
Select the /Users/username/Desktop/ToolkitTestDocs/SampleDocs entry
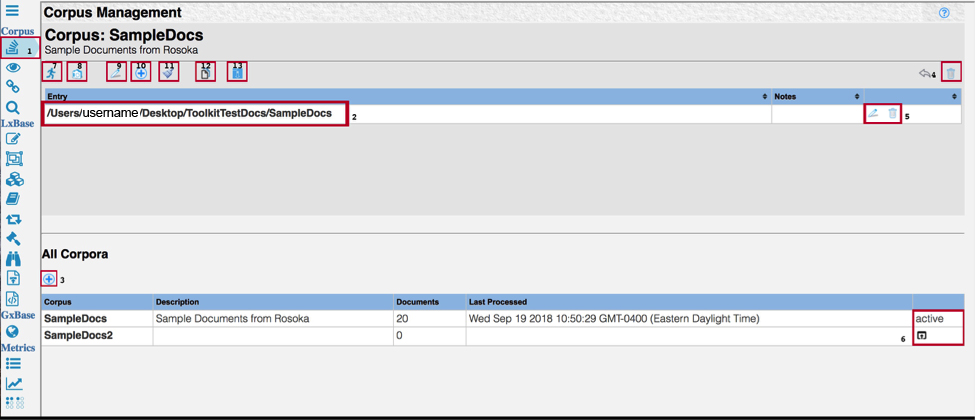click(190, 113)
